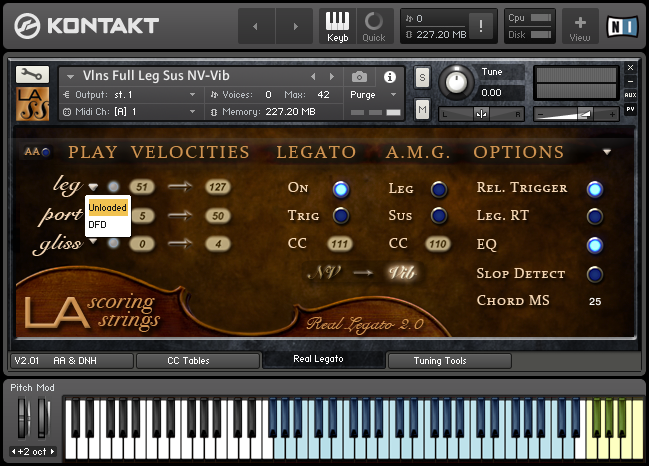Toggle the PV performance view button
Image resolution: width=649 pixels, height=466 pixels.
(x=630, y=109)
